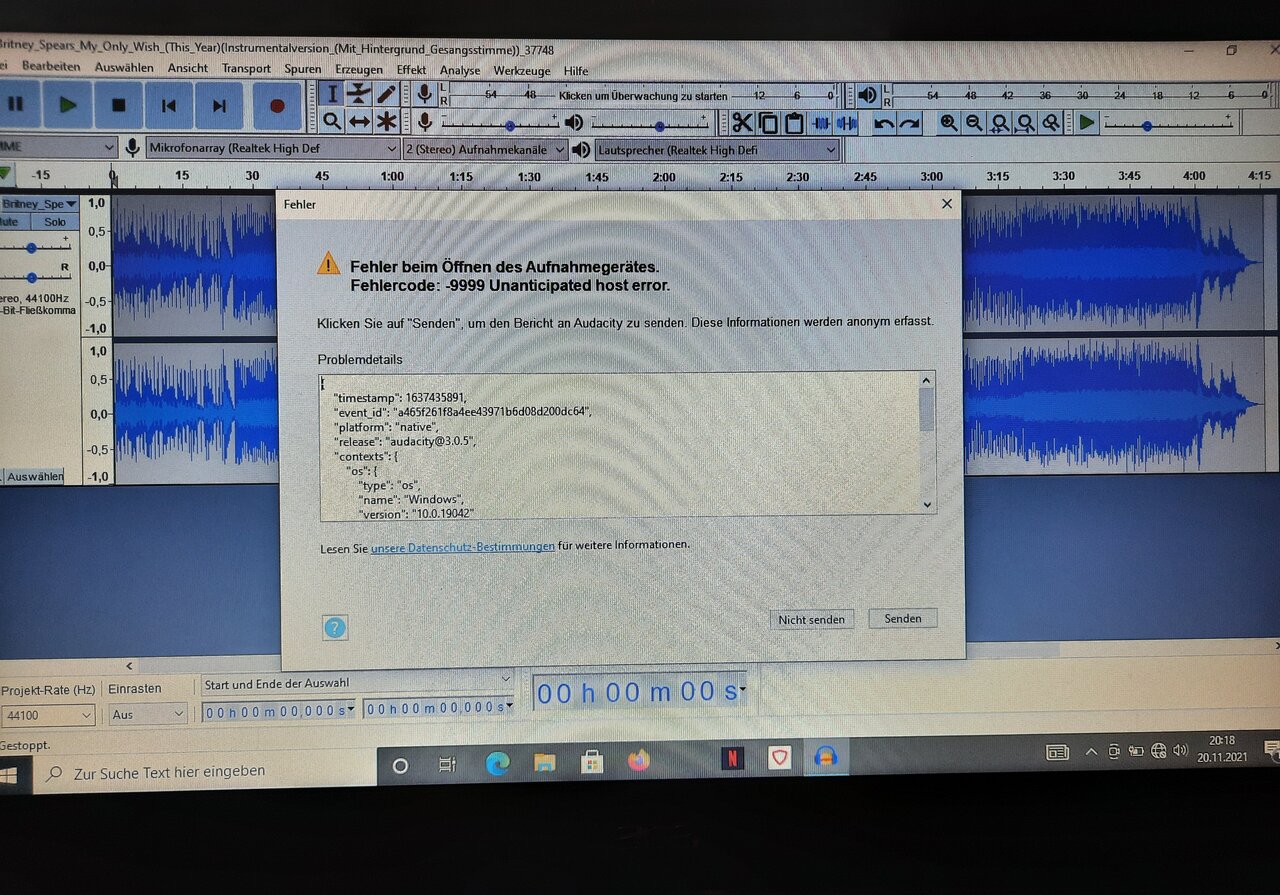Open the Mikrofonarray recording device dropdown
This screenshot has width=1280, height=895.
tap(273, 148)
